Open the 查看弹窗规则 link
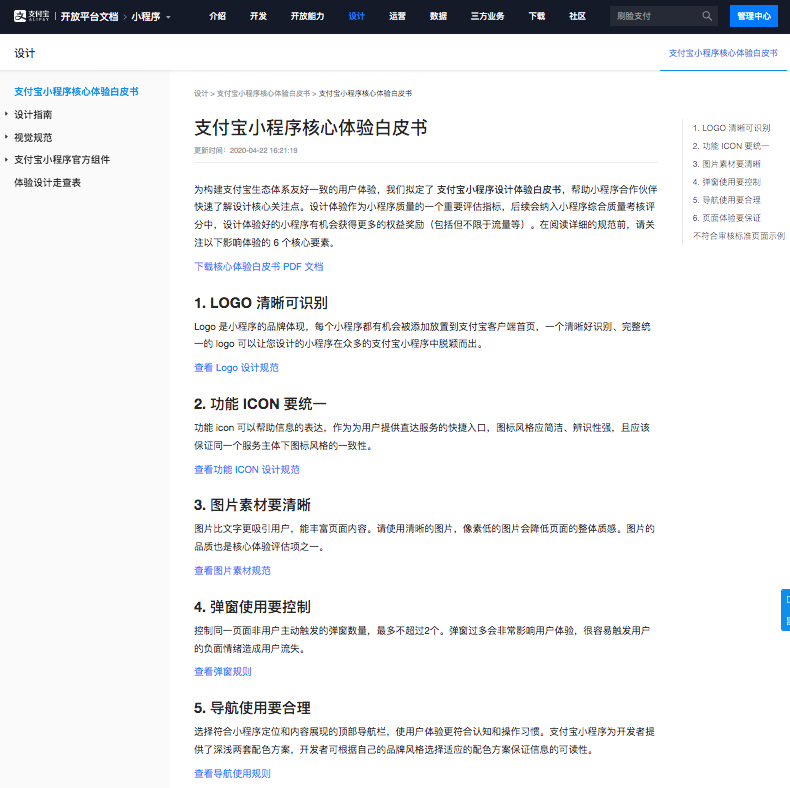Viewport: 790px width, 788px height. pos(223,672)
